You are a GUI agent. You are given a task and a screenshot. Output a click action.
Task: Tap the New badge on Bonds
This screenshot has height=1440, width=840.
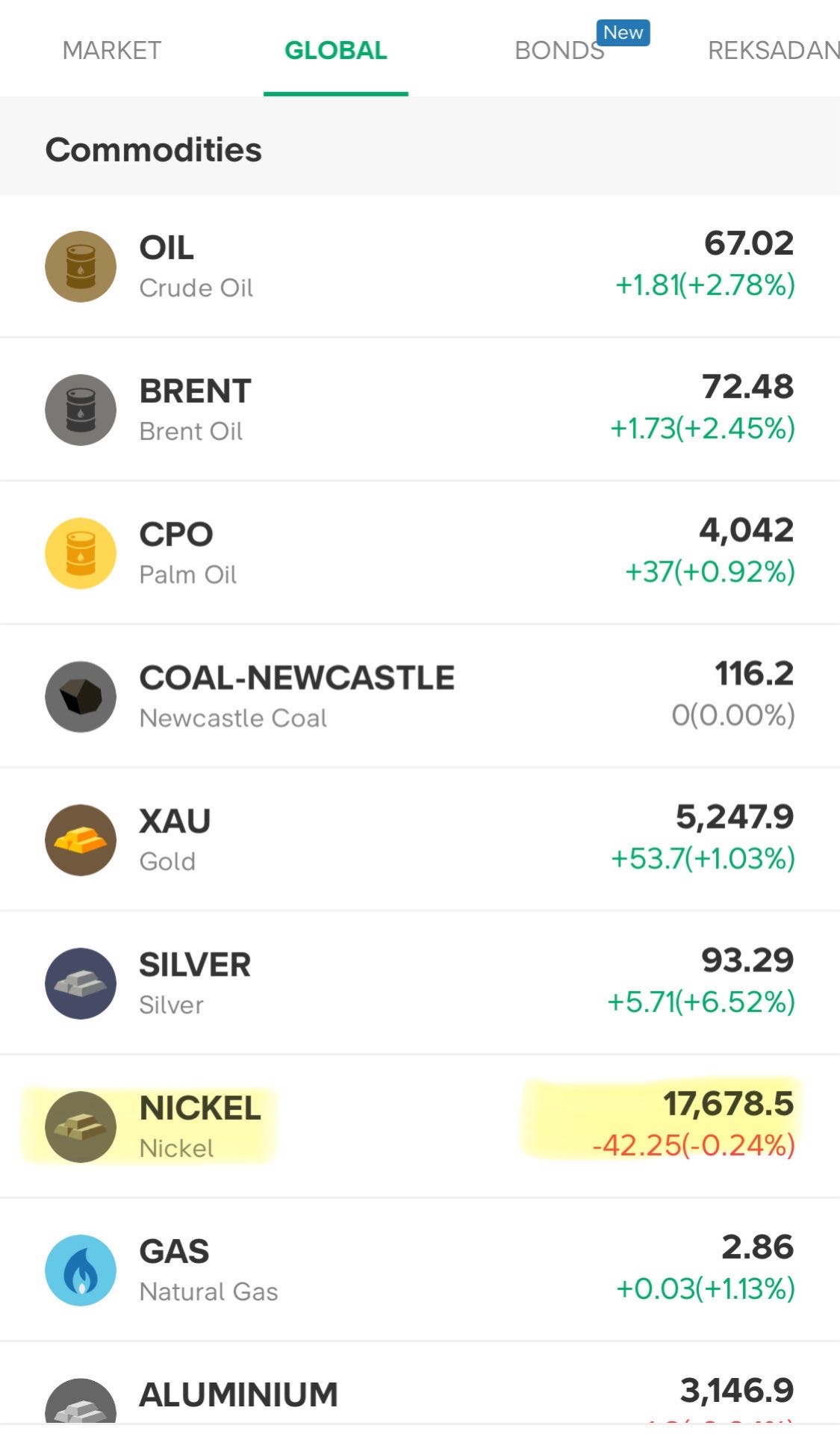tap(623, 33)
